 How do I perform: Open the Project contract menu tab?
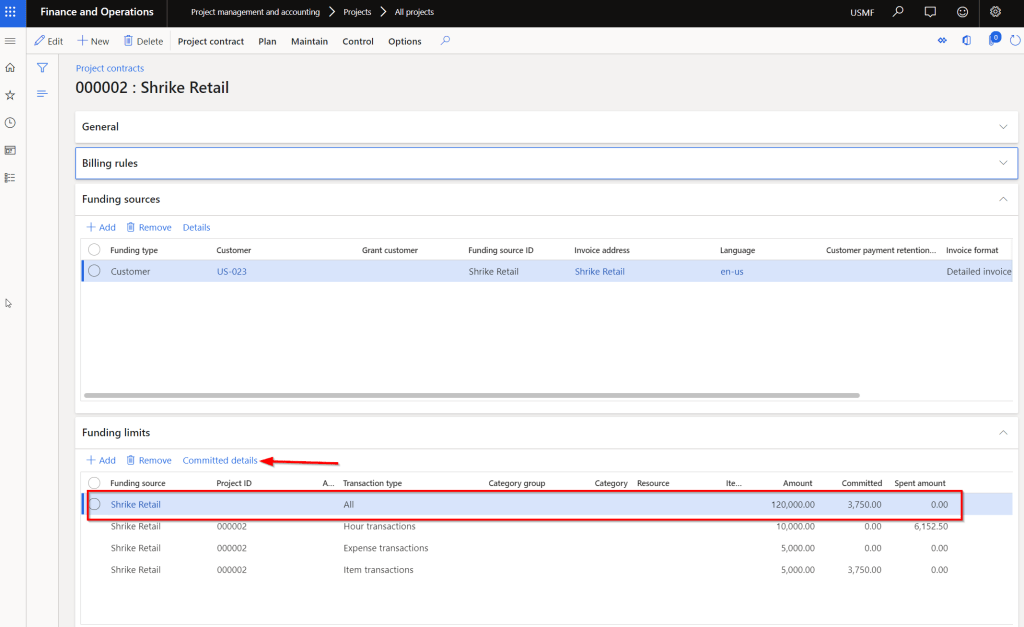point(211,42)
